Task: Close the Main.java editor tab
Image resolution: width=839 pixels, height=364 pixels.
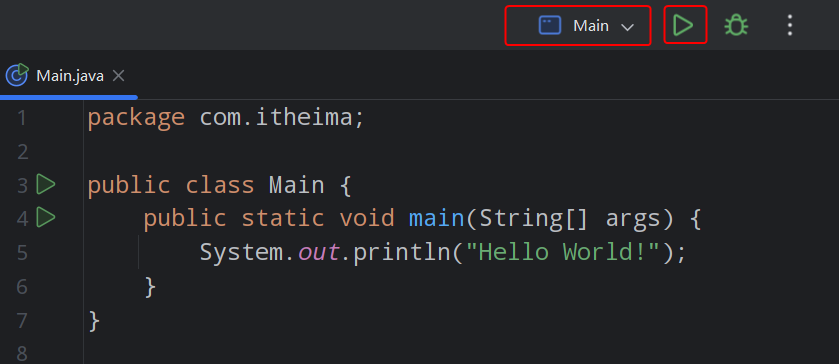Action: (x=119, y=76)
